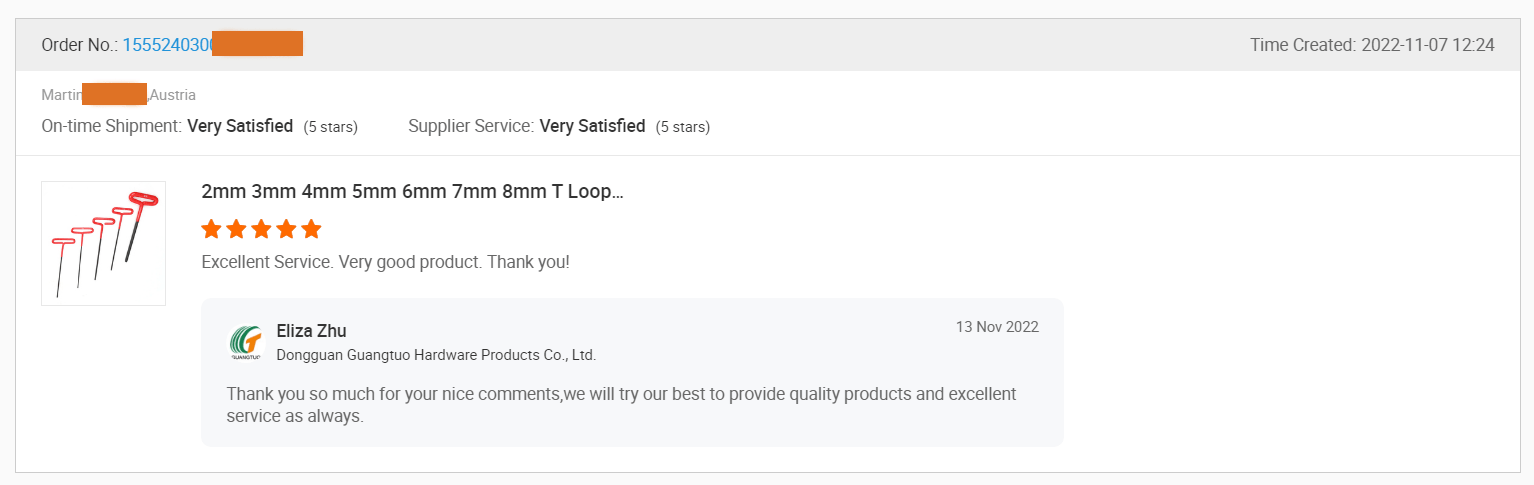This screenshot has width=1534, height=485.
Task: Click the supplier's thank-you reply message
Action: tap(621, 404)
